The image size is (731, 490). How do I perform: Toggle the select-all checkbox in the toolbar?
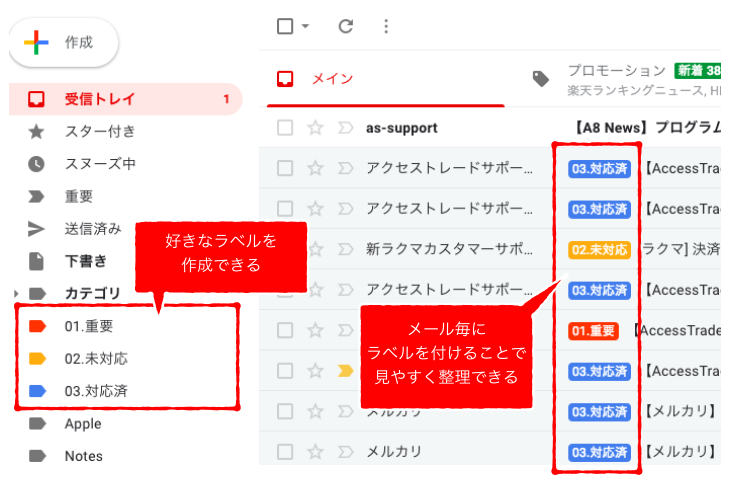(285, 26)
